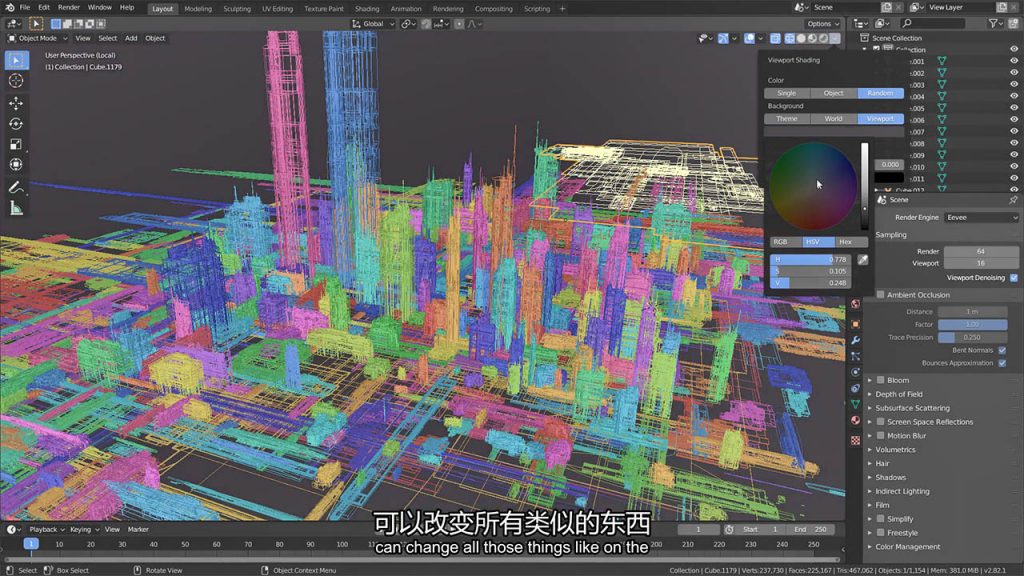Viewport: 1024px width, 576px height.
Task: Hide the object in outliner row .003
Action: point(1014,85)
